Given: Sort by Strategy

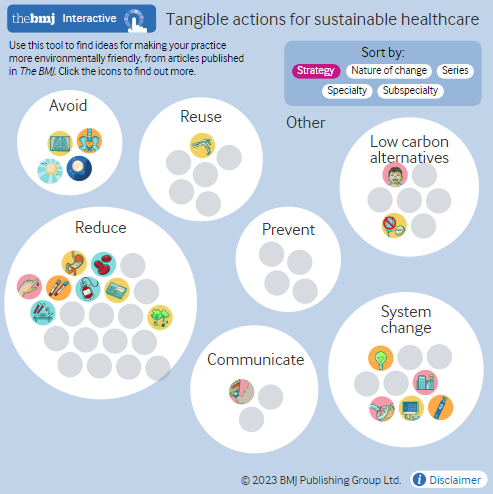Looking at the screenshot, I should (x=316, y=71).
